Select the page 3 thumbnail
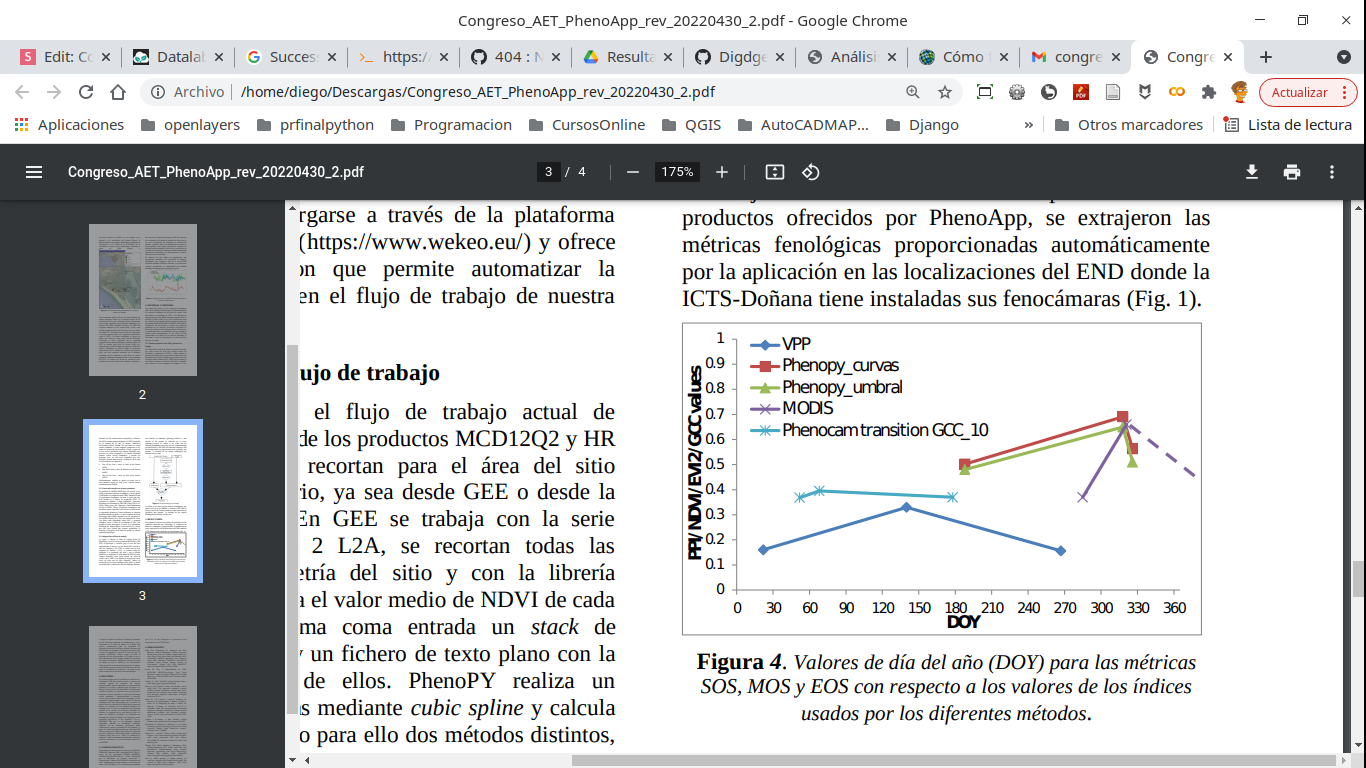This screenshot has height=768, width=1366. pos(143,501)
